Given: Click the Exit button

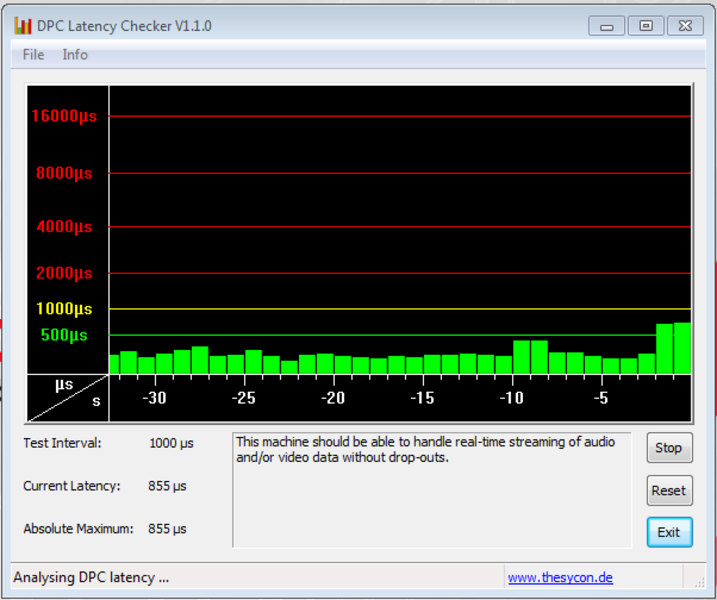Looking at the screenshot, I should [669, 532].
